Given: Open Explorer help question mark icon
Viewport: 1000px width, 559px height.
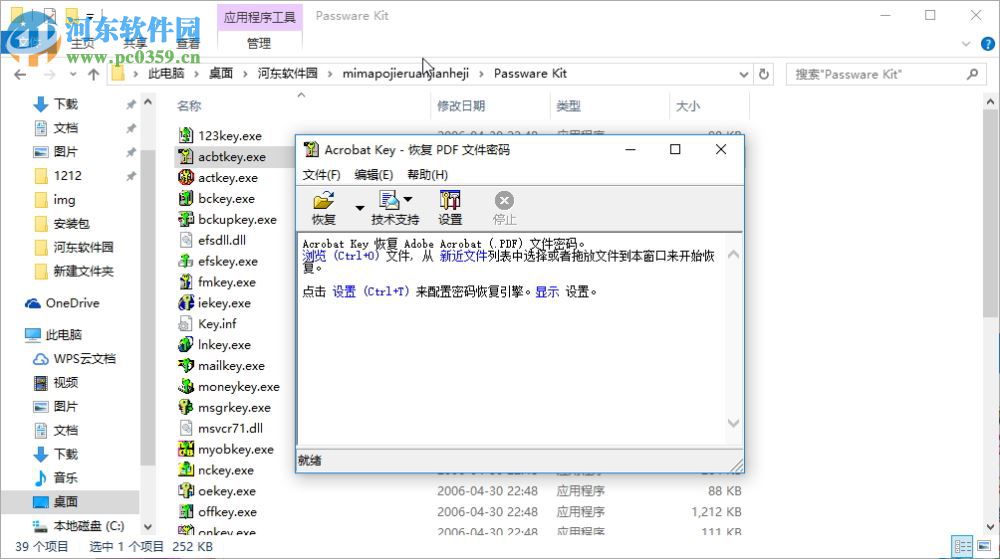Looking at the screenshot, I should click(987, 44).
